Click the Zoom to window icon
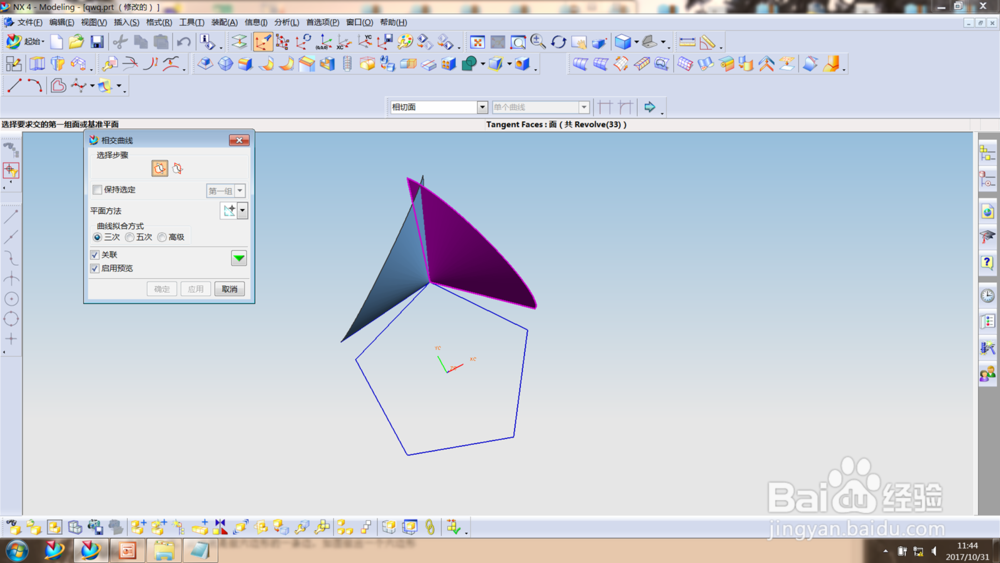Viewport: 1000px width, 563px height. point(518,42)
